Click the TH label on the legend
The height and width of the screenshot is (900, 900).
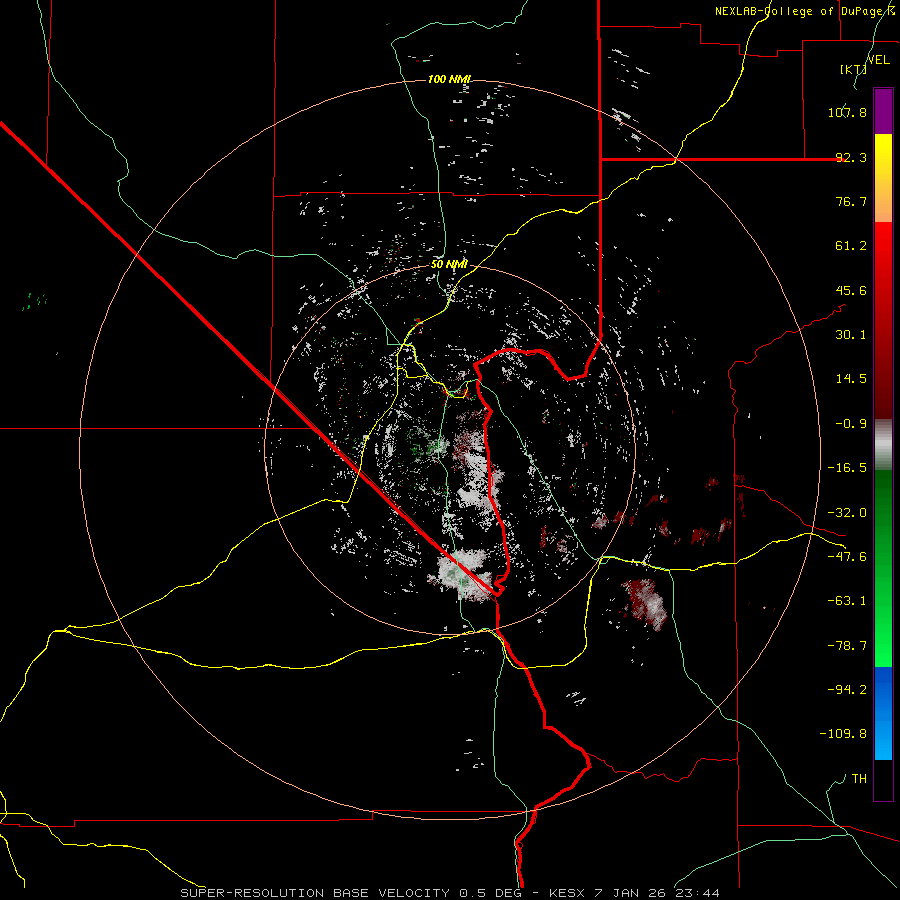pyautogui.click(x=859, y=779)
